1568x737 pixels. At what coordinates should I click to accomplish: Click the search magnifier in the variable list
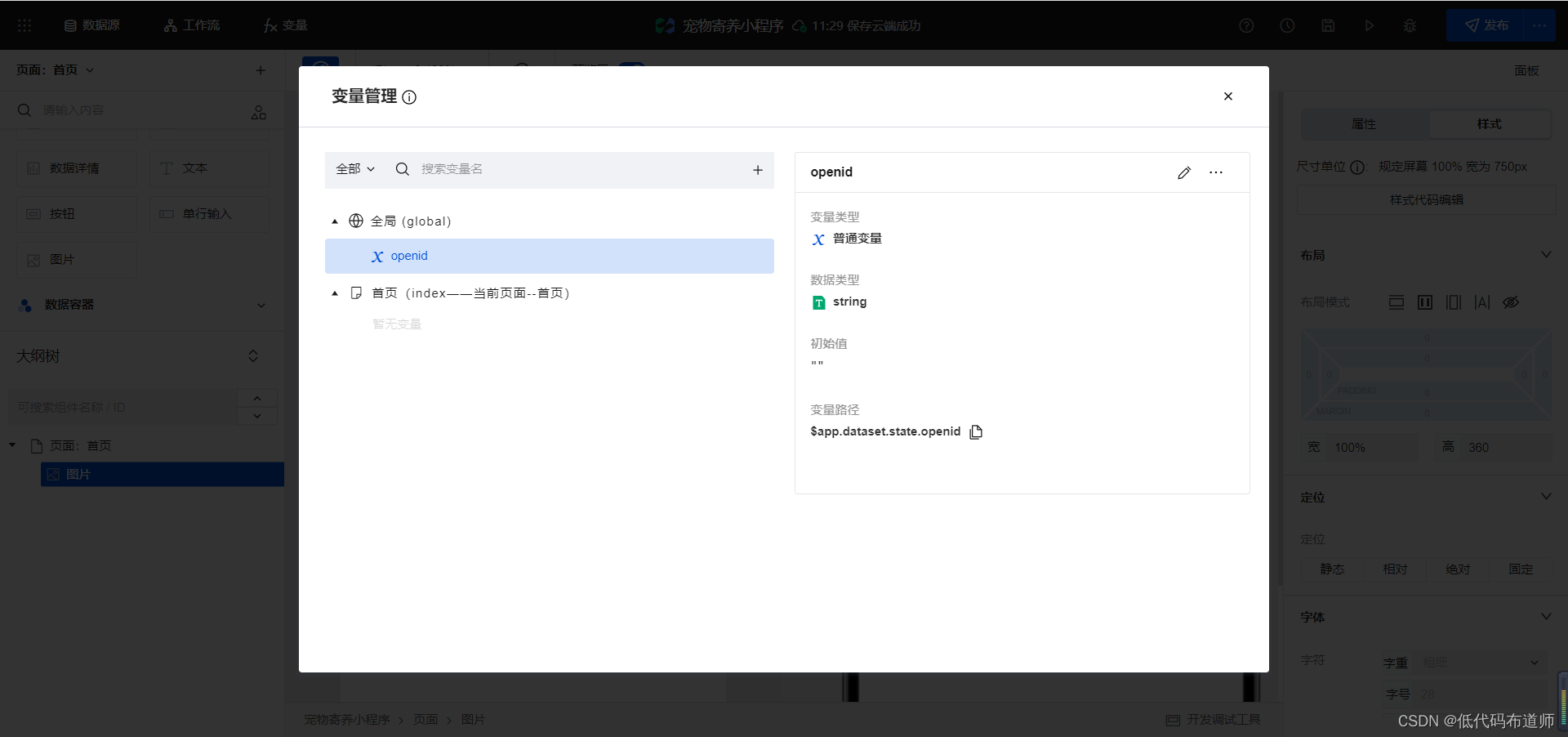[402, 169]
